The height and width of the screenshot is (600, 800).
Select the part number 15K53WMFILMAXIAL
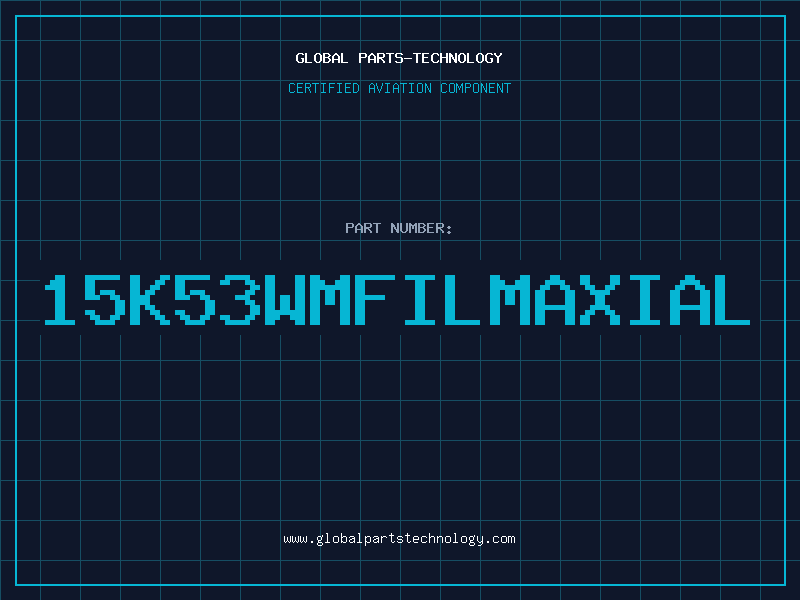pos(397,300)
